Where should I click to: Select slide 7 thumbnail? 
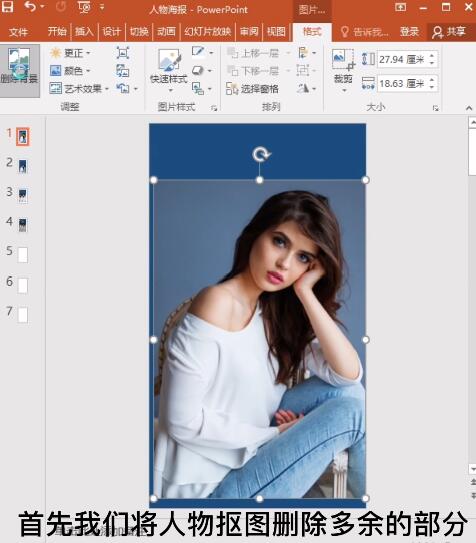click(x=23, y=315)
